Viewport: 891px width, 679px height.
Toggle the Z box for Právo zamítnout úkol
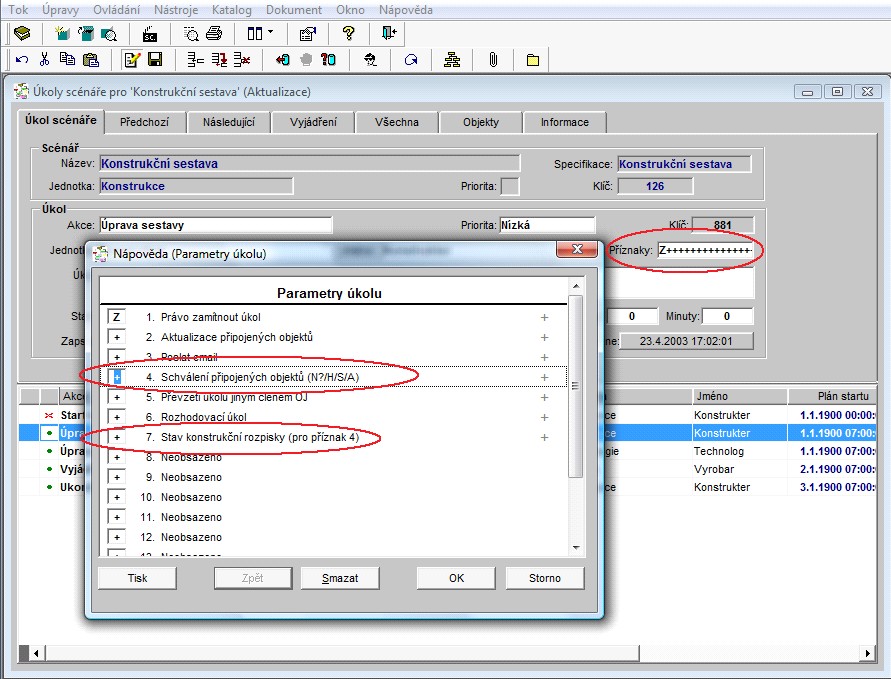116,317
